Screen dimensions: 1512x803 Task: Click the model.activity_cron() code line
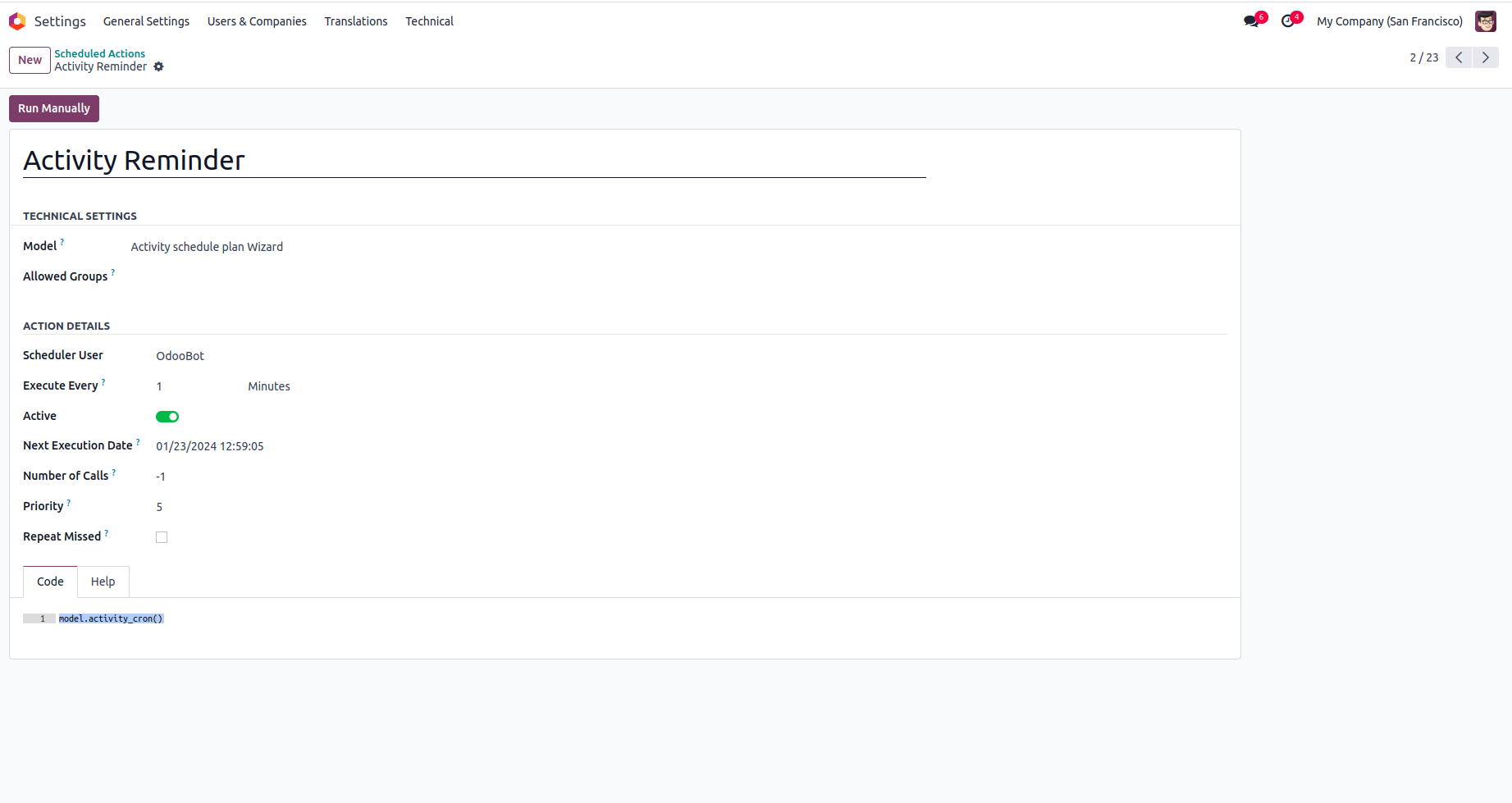coord(111,618)
